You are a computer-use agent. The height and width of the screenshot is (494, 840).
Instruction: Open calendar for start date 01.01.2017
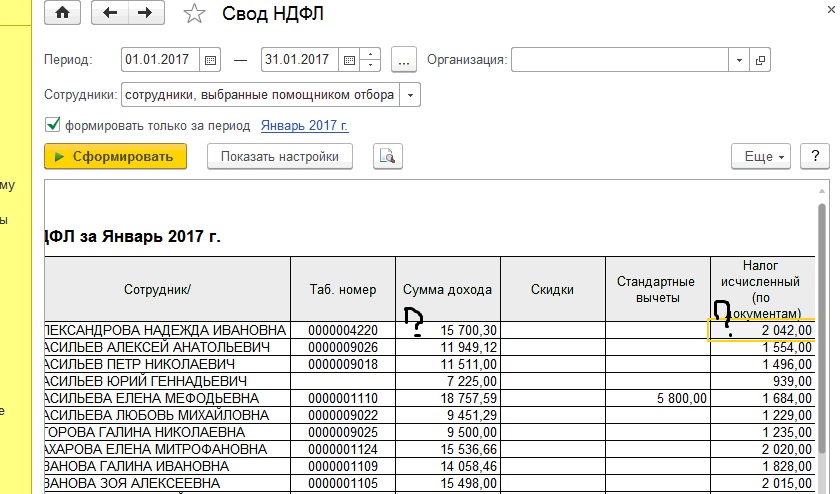pyautogui.click(x=210, y=60)
